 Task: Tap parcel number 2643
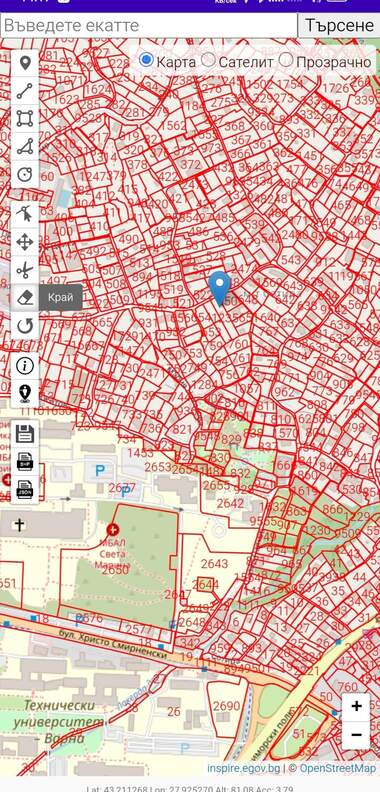(x=214, y=564)
